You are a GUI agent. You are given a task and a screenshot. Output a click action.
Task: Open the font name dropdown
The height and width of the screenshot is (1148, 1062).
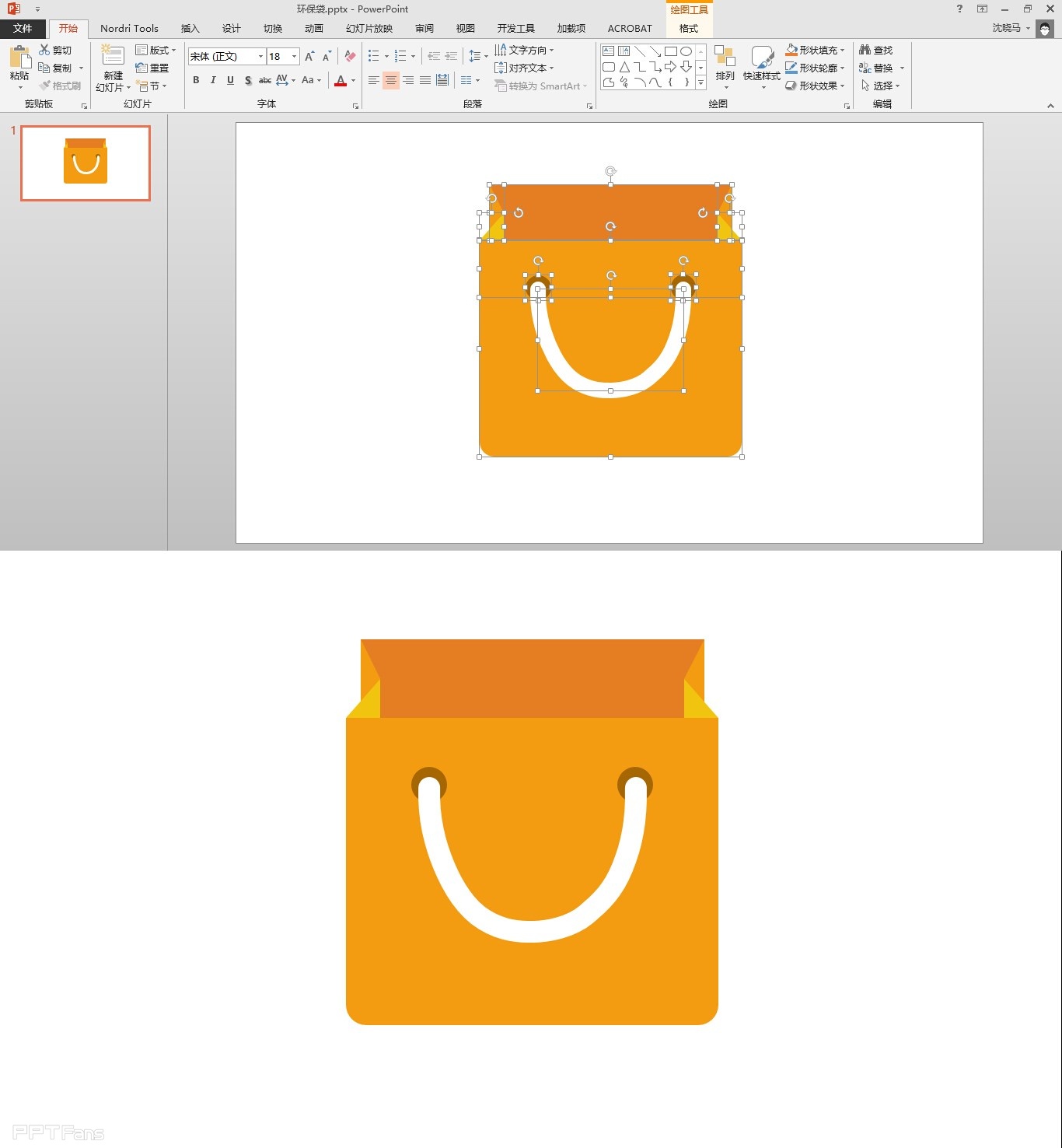pyautogui.click(x=260, y=56)
